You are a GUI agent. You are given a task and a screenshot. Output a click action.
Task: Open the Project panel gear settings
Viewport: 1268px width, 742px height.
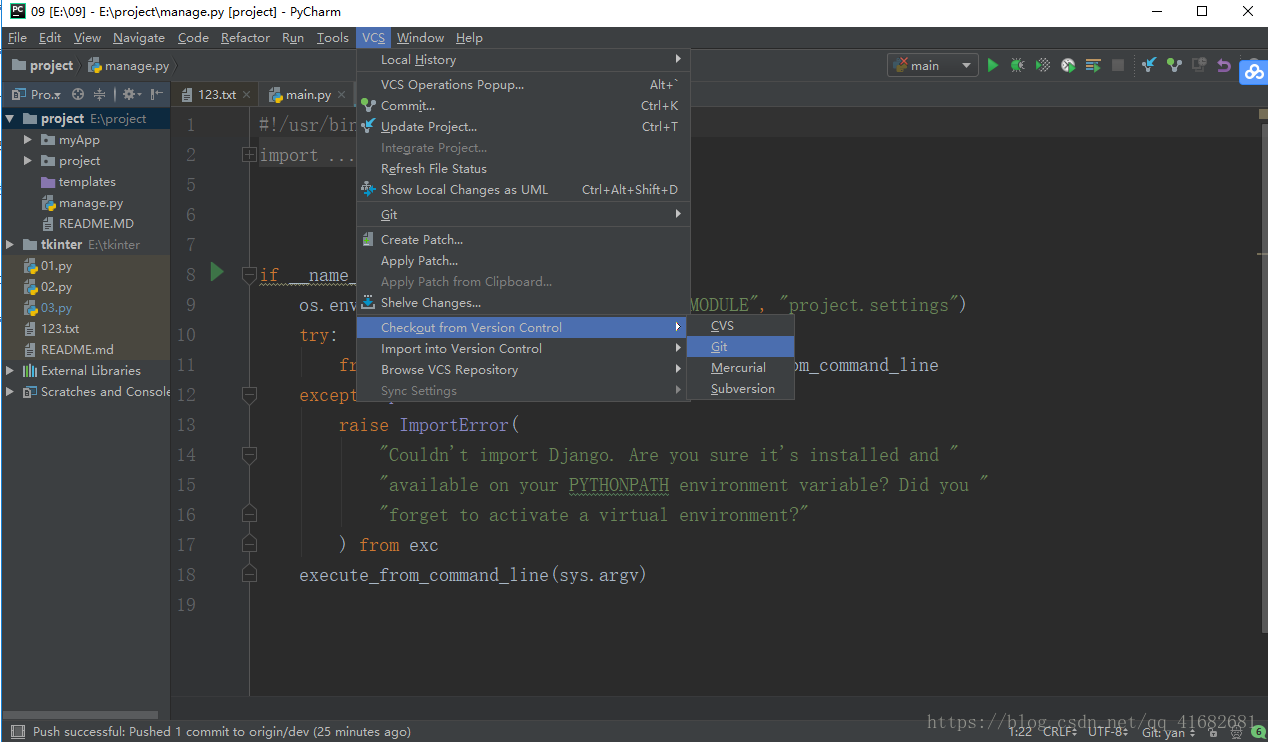click(x=130, y=94)
